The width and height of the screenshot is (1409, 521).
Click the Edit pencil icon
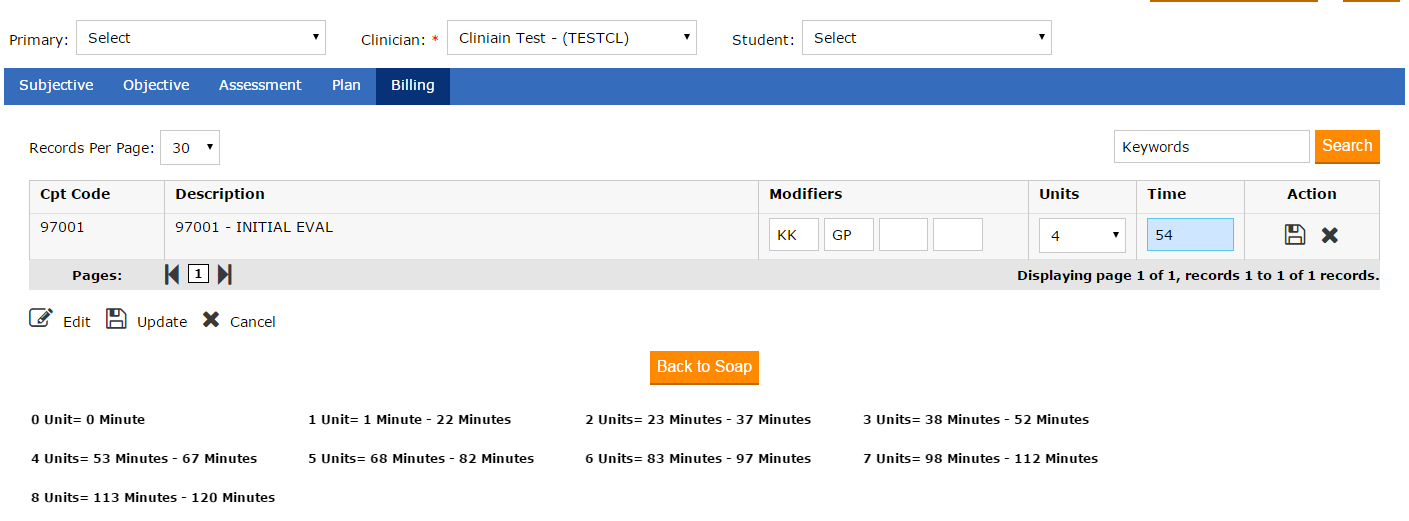40,319
